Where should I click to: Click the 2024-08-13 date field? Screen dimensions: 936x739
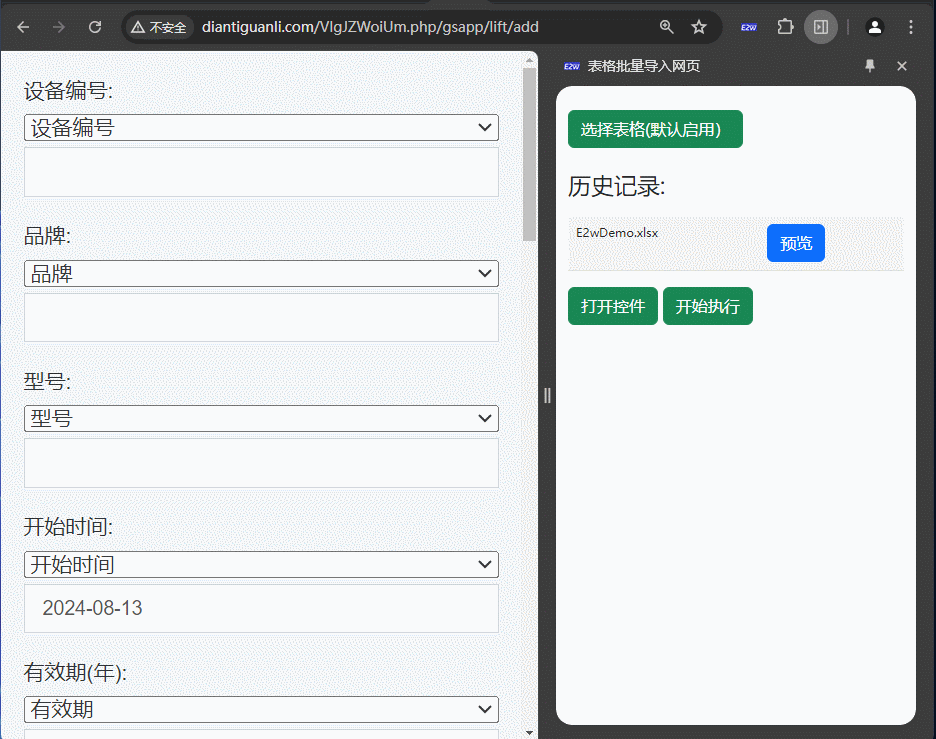pos(261,608)
